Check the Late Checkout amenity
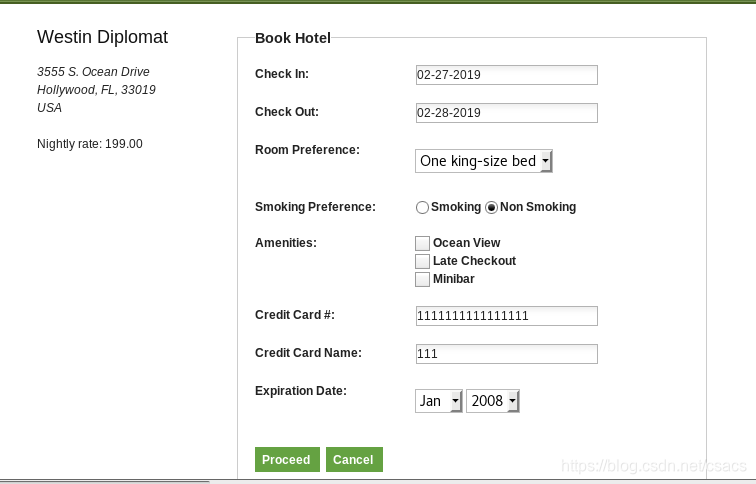Screen dimensions: 756x484 pos(422,261)
